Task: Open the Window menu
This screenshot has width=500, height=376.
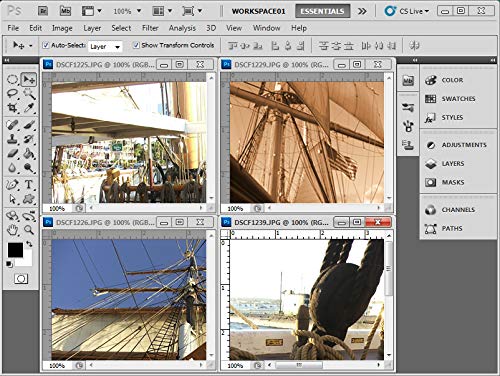Action: 266,28
